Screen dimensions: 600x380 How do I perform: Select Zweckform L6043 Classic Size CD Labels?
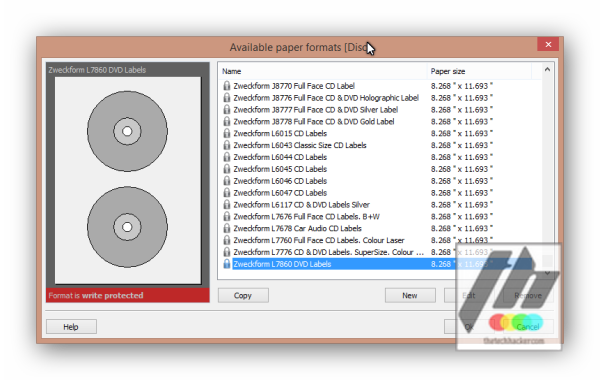coord(300,145)
